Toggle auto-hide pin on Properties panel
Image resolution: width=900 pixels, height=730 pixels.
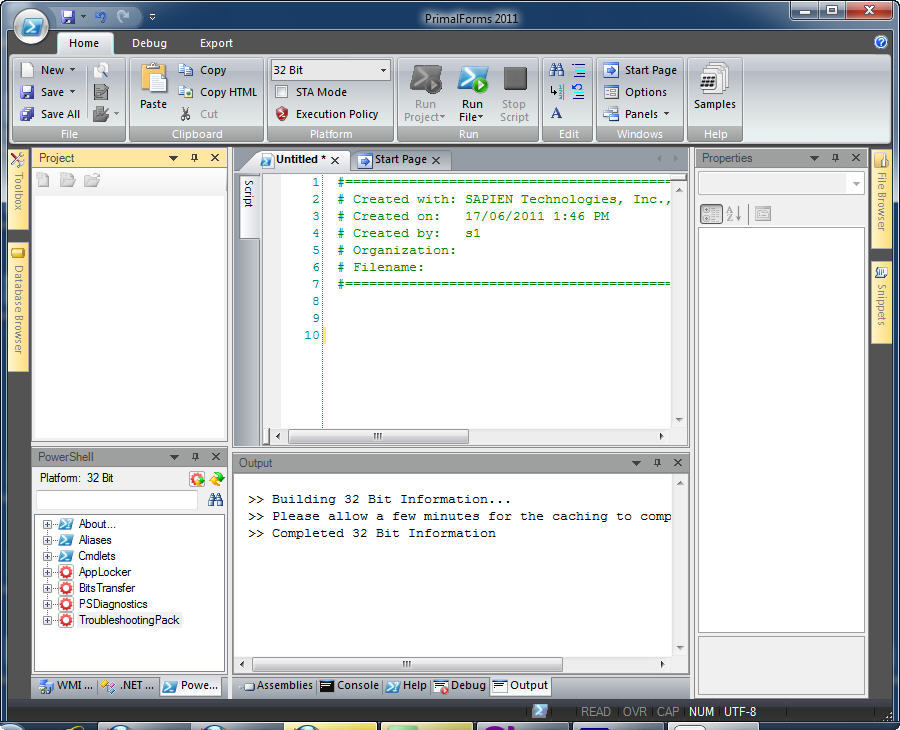(835, 158)
